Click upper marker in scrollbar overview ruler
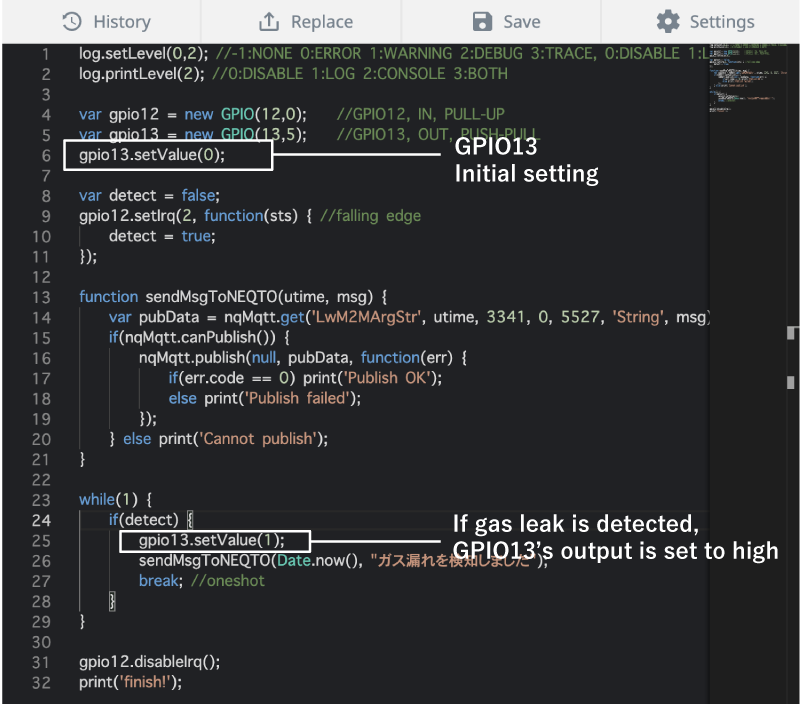The height and width of the screenshot is (704, 802). click(x=791, y=333)
